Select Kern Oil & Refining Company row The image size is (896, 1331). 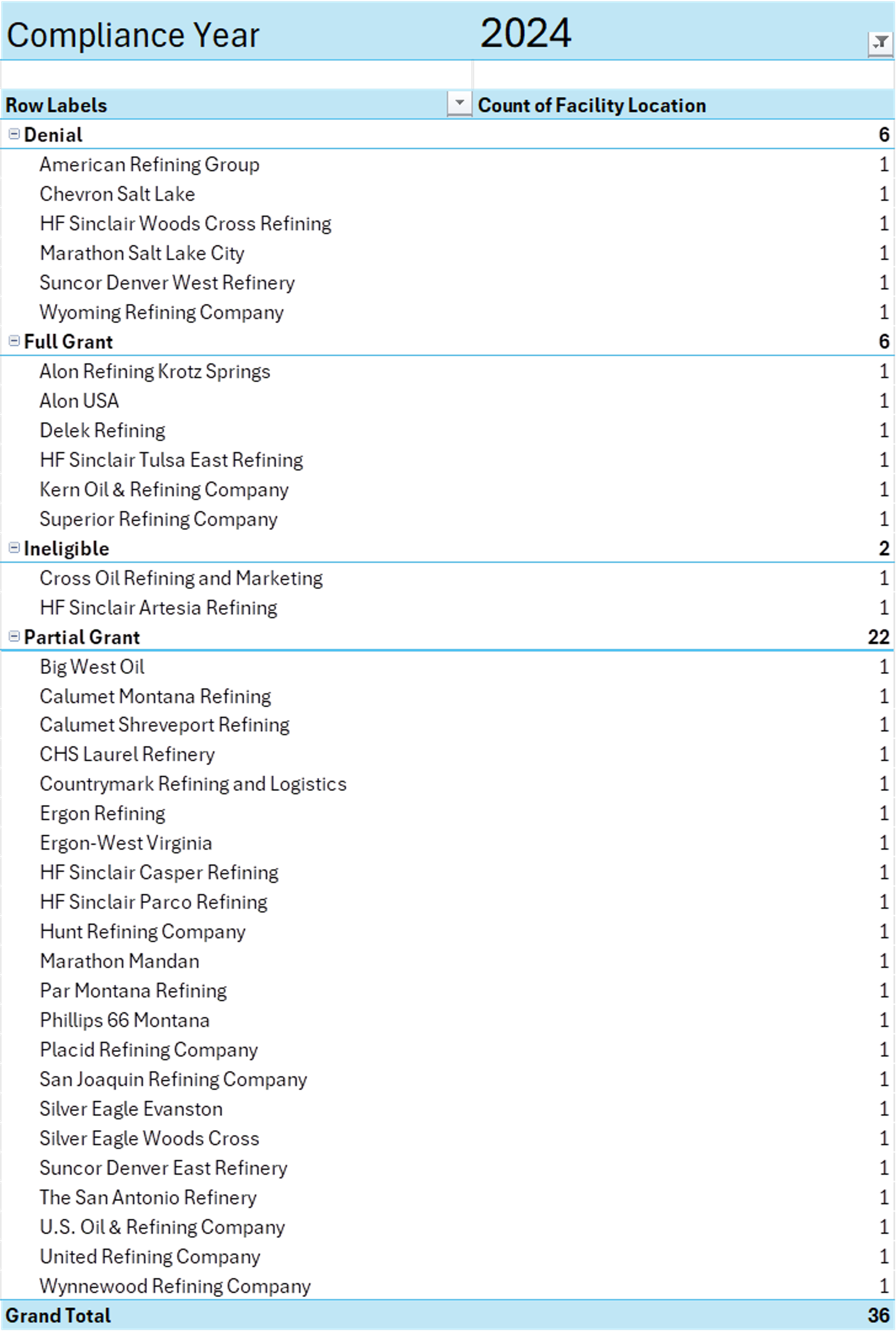point(448,490)
